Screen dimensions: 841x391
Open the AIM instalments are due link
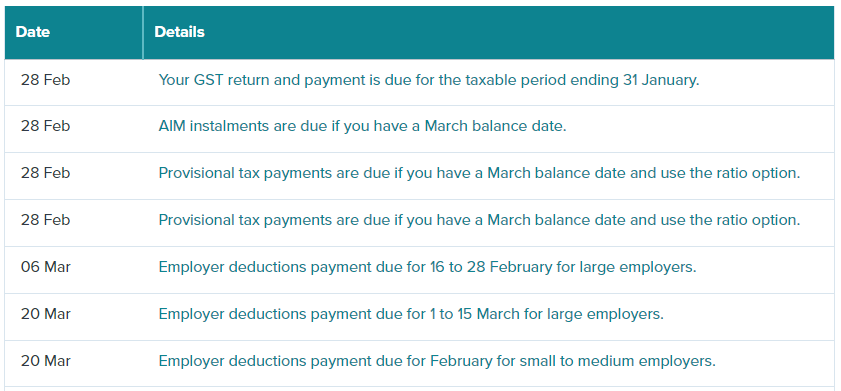363,127
